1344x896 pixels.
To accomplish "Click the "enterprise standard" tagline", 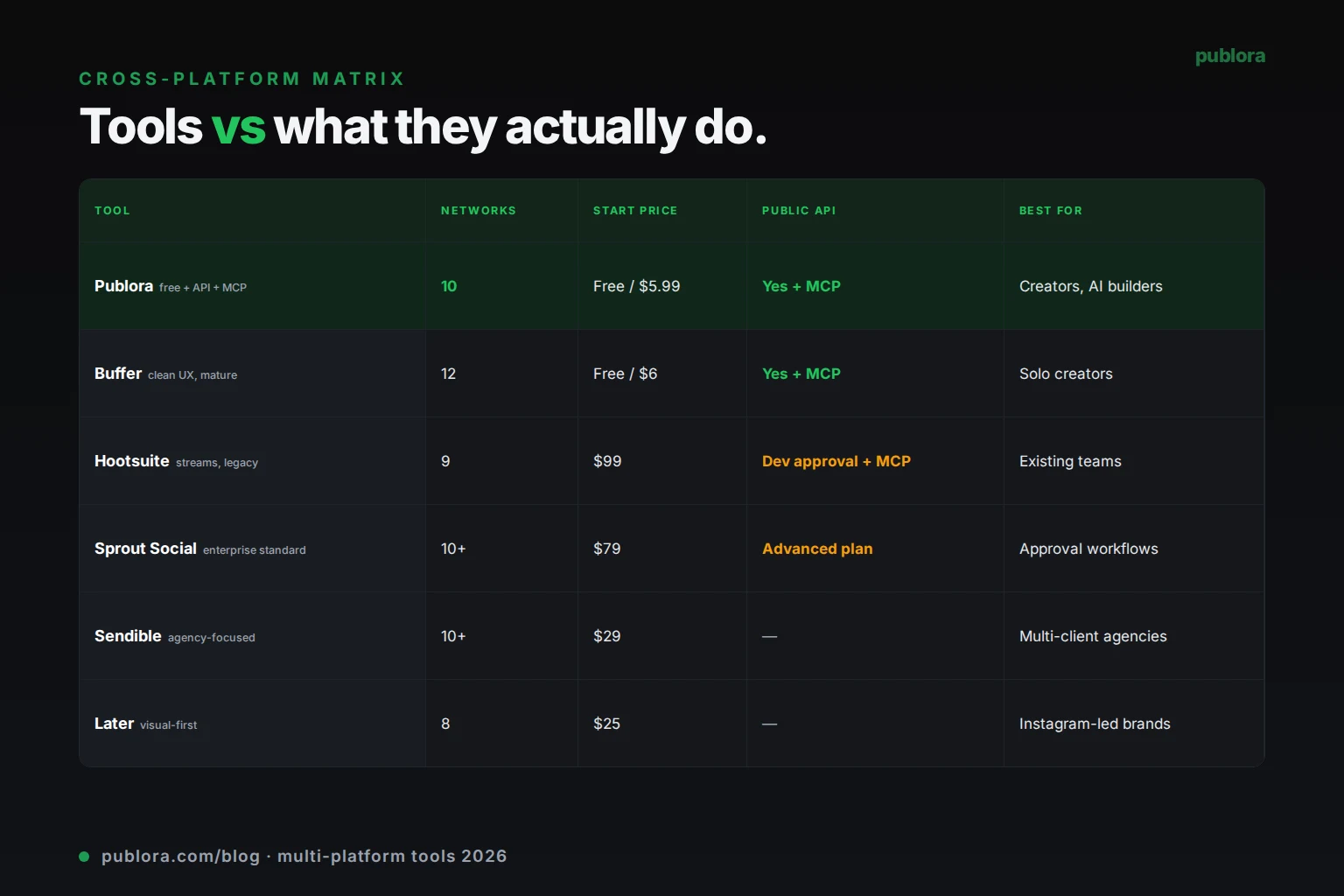I will click(255, 550).
